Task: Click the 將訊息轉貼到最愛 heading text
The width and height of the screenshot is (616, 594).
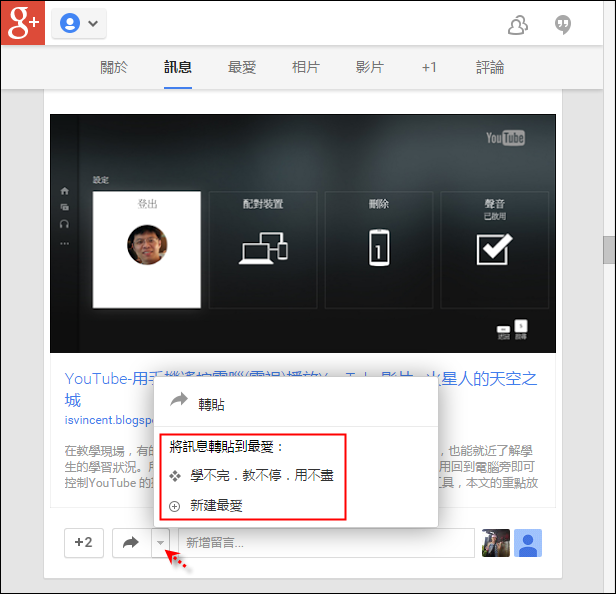Action: click(x=226, y=447)
